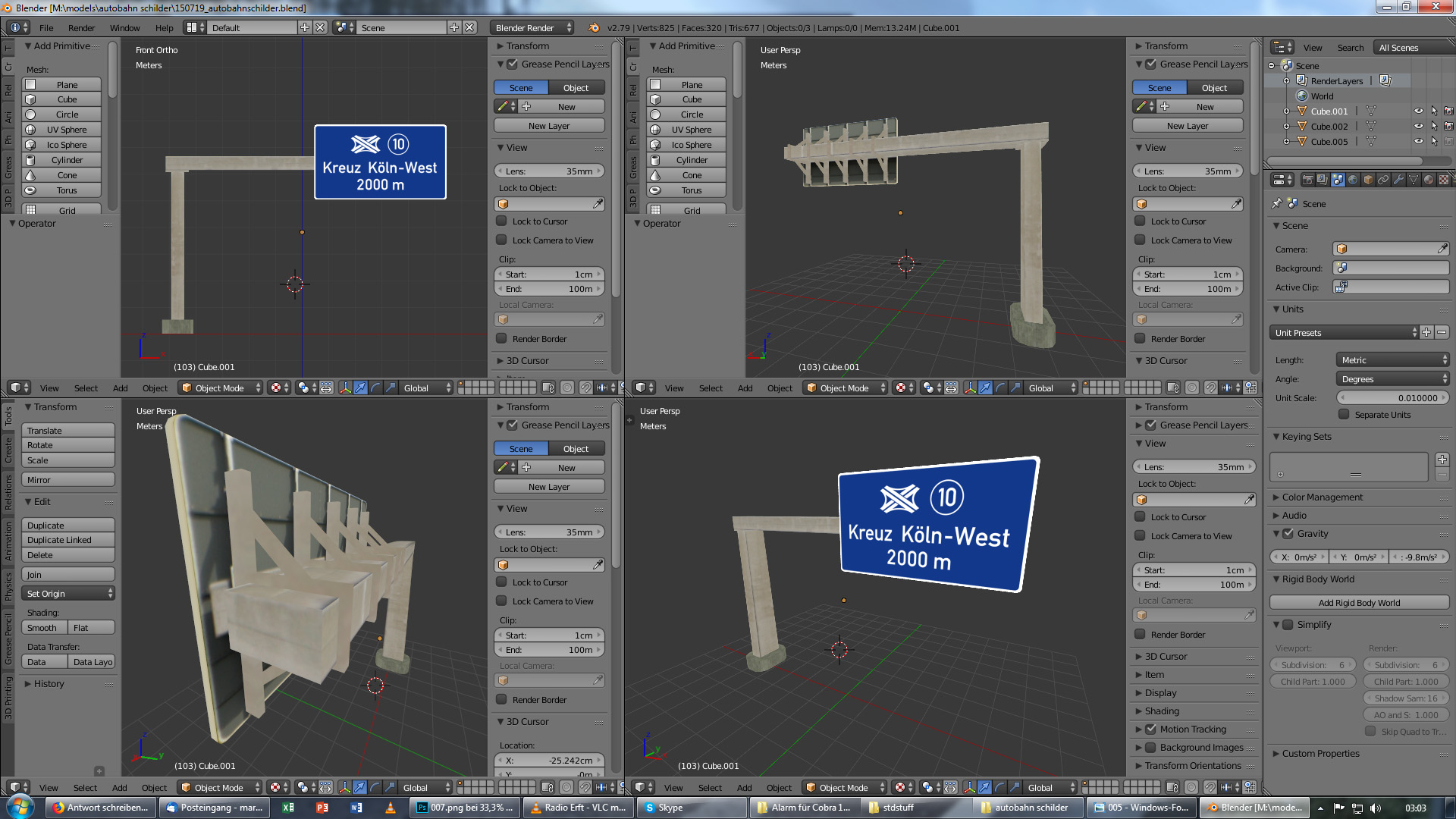
Task: Switch to the Object tab in Grease Pencil Layers
Action: (x=576, y=88)
